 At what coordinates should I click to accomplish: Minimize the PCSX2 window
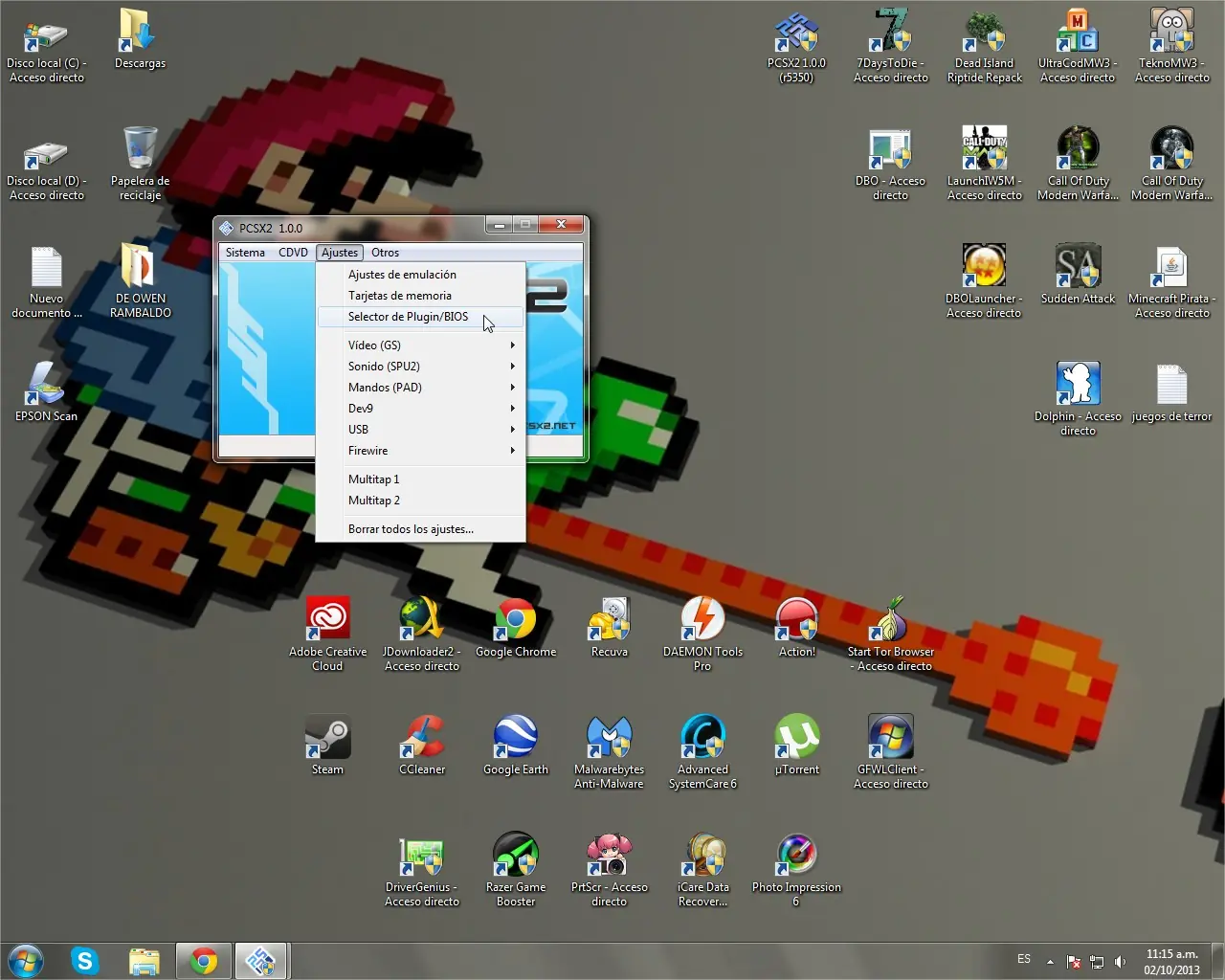(x=499, y=225)
